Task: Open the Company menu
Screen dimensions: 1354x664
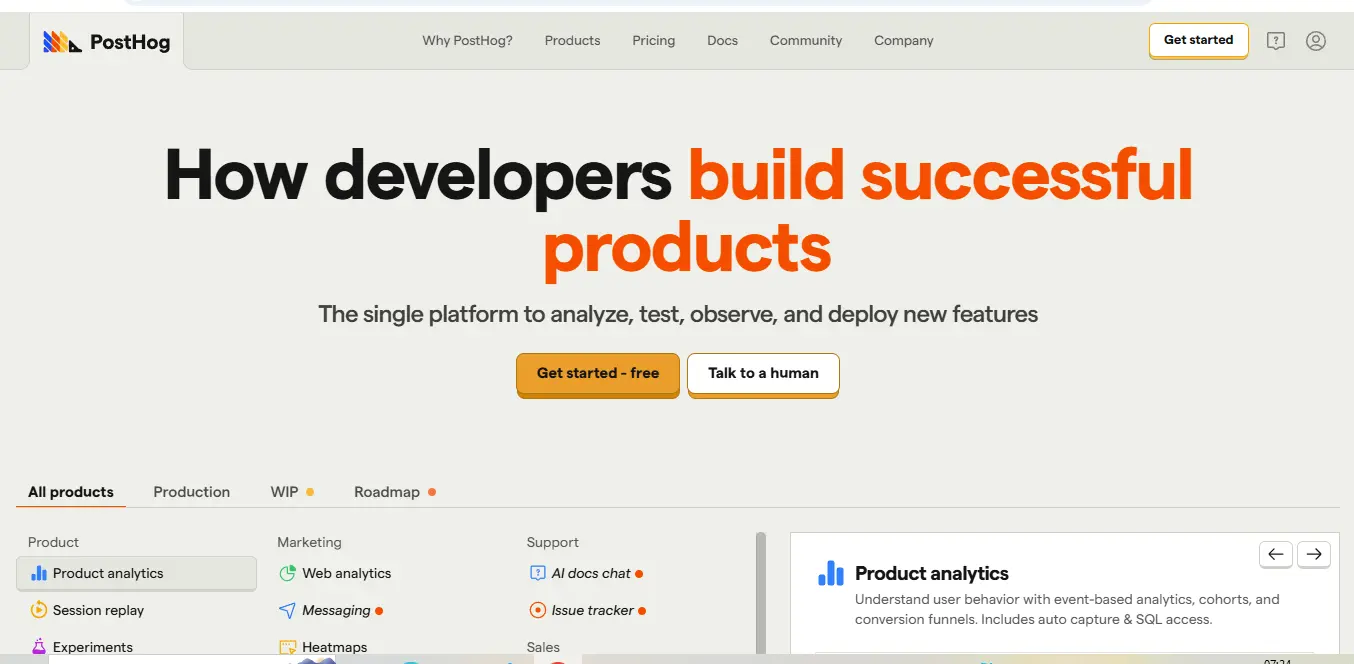Action: pyautogui.click(x=904, y=41)
